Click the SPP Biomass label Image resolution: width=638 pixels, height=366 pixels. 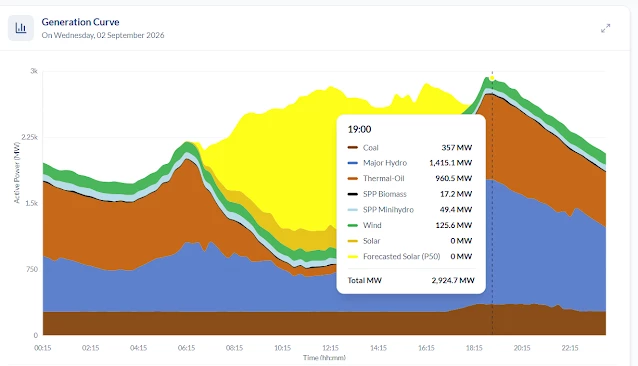click(x=385, y=194)
